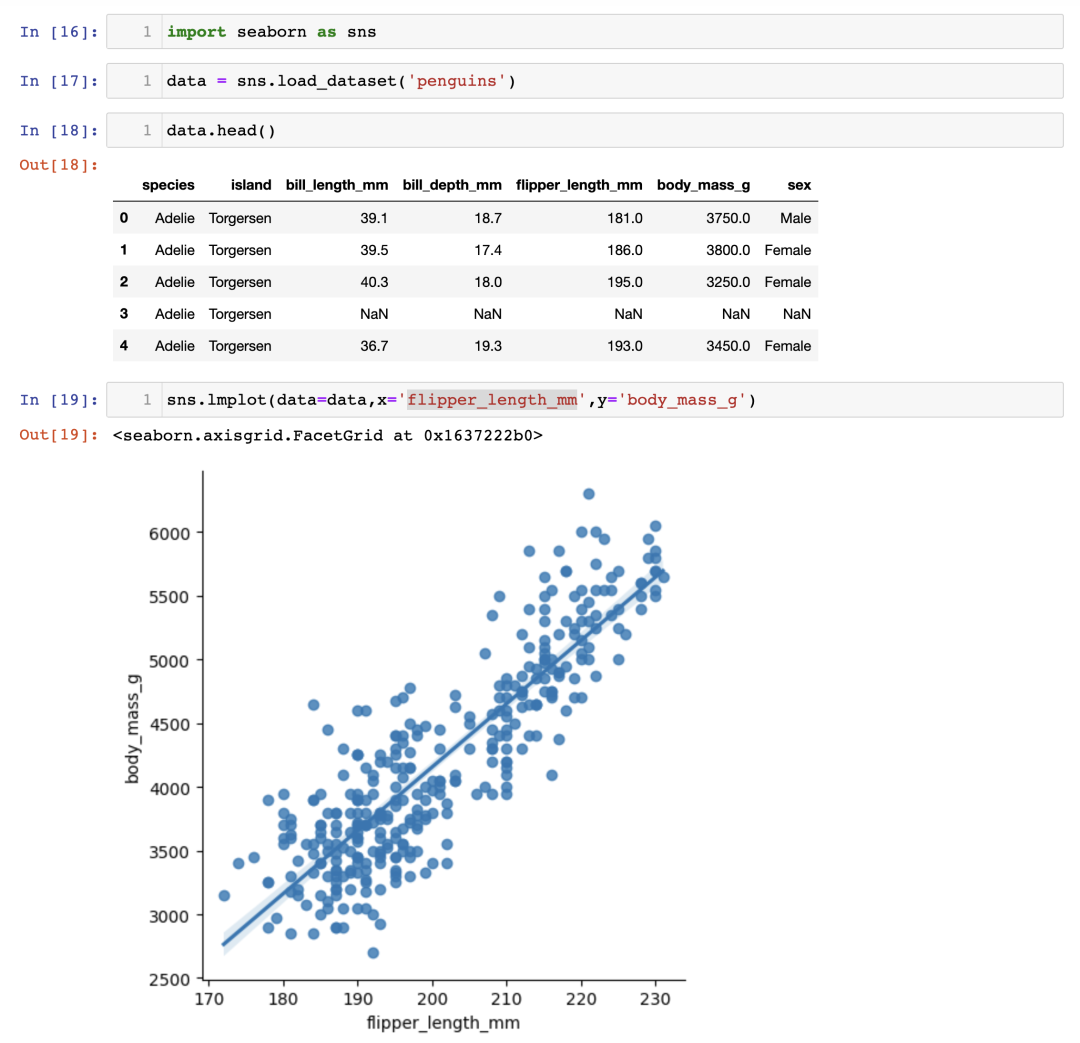Viewport: 1080px width, 1043px height.
Task: Click the flipper length value 186.0
Action: 625,250
